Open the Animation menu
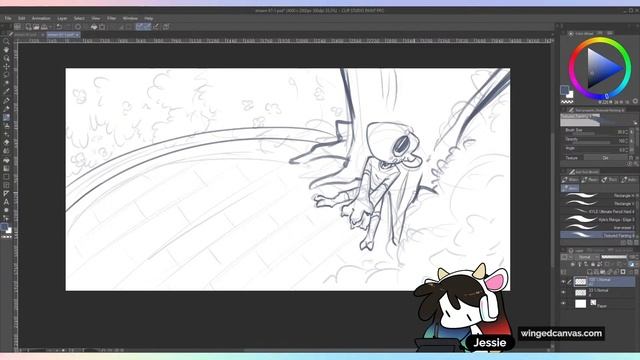This screenshot has width=640, height=360. [41, 18]
